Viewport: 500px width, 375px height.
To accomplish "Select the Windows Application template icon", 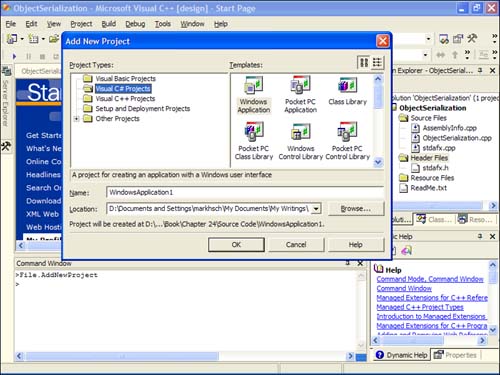I will tap(254, 85).
